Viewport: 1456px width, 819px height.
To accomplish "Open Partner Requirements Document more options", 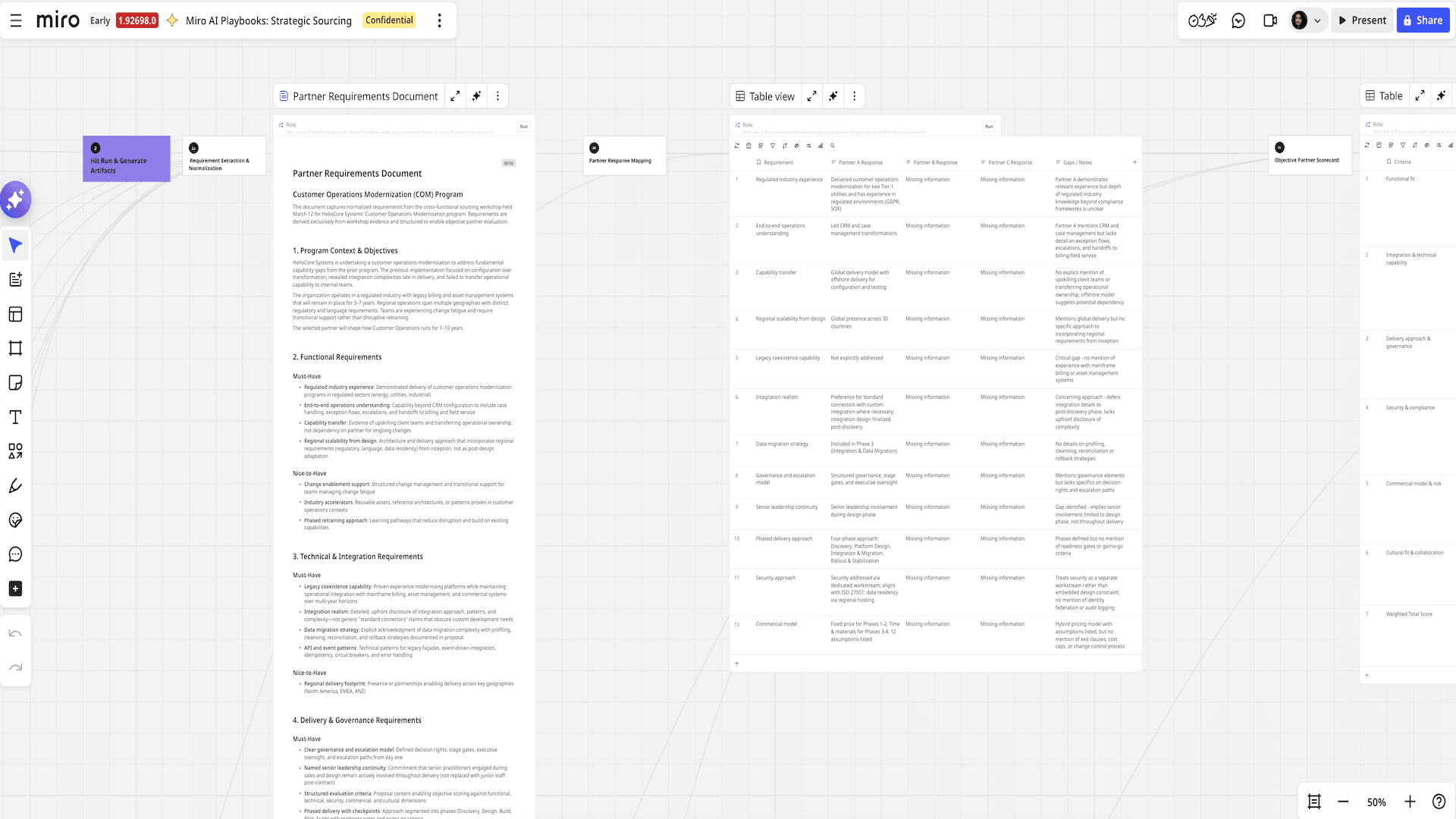I will [x=497, y=96].
